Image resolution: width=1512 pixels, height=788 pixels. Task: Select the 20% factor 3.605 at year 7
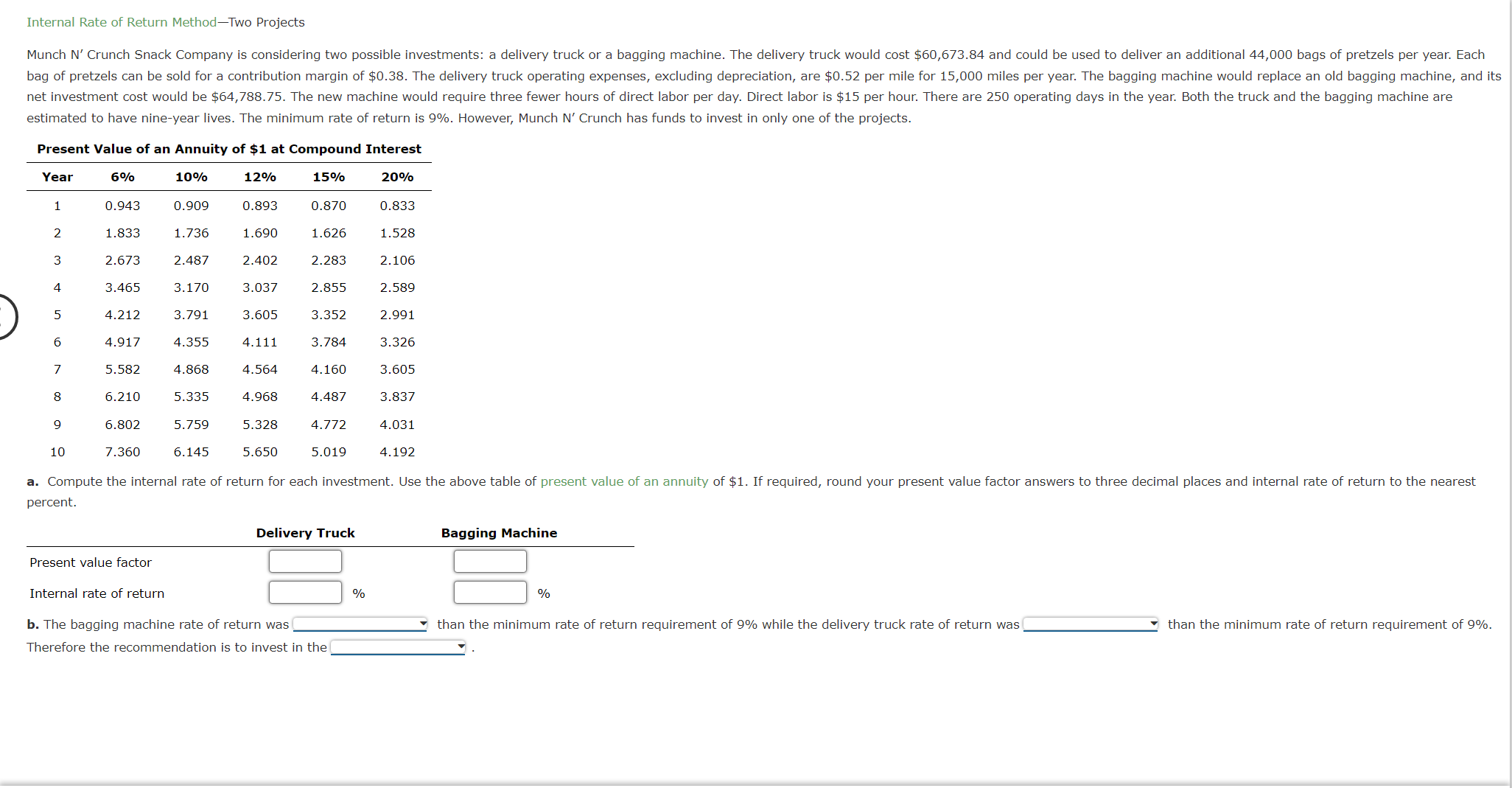[x=397, y=369]
